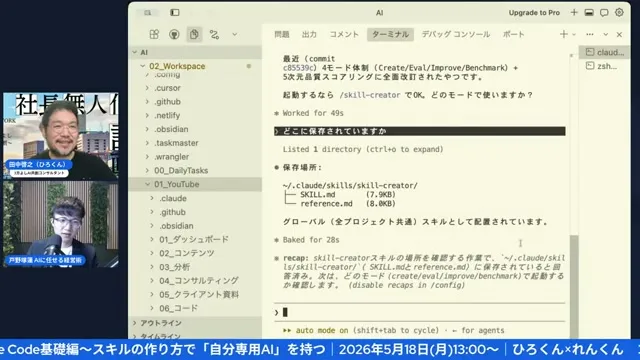640x360 pixels.
Task: Open the settings gear in the title bar
Action: 619,13
